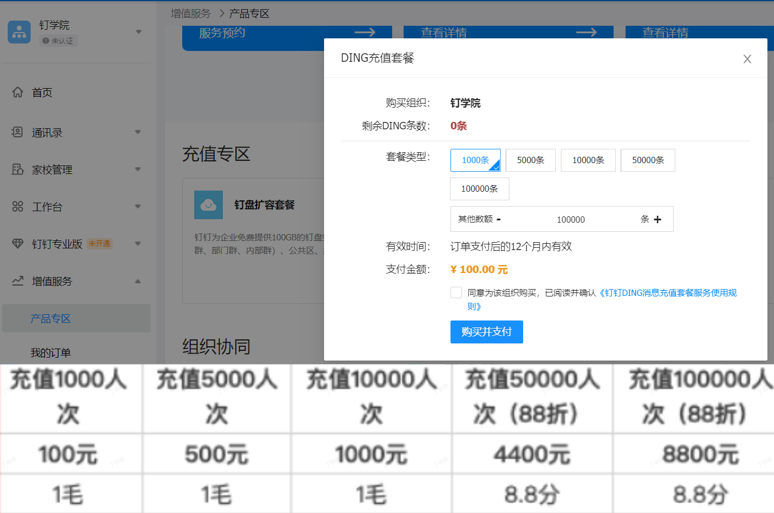Collapse the 增值服务 menu arrow

pyautogui.click(x=138, y=281)
